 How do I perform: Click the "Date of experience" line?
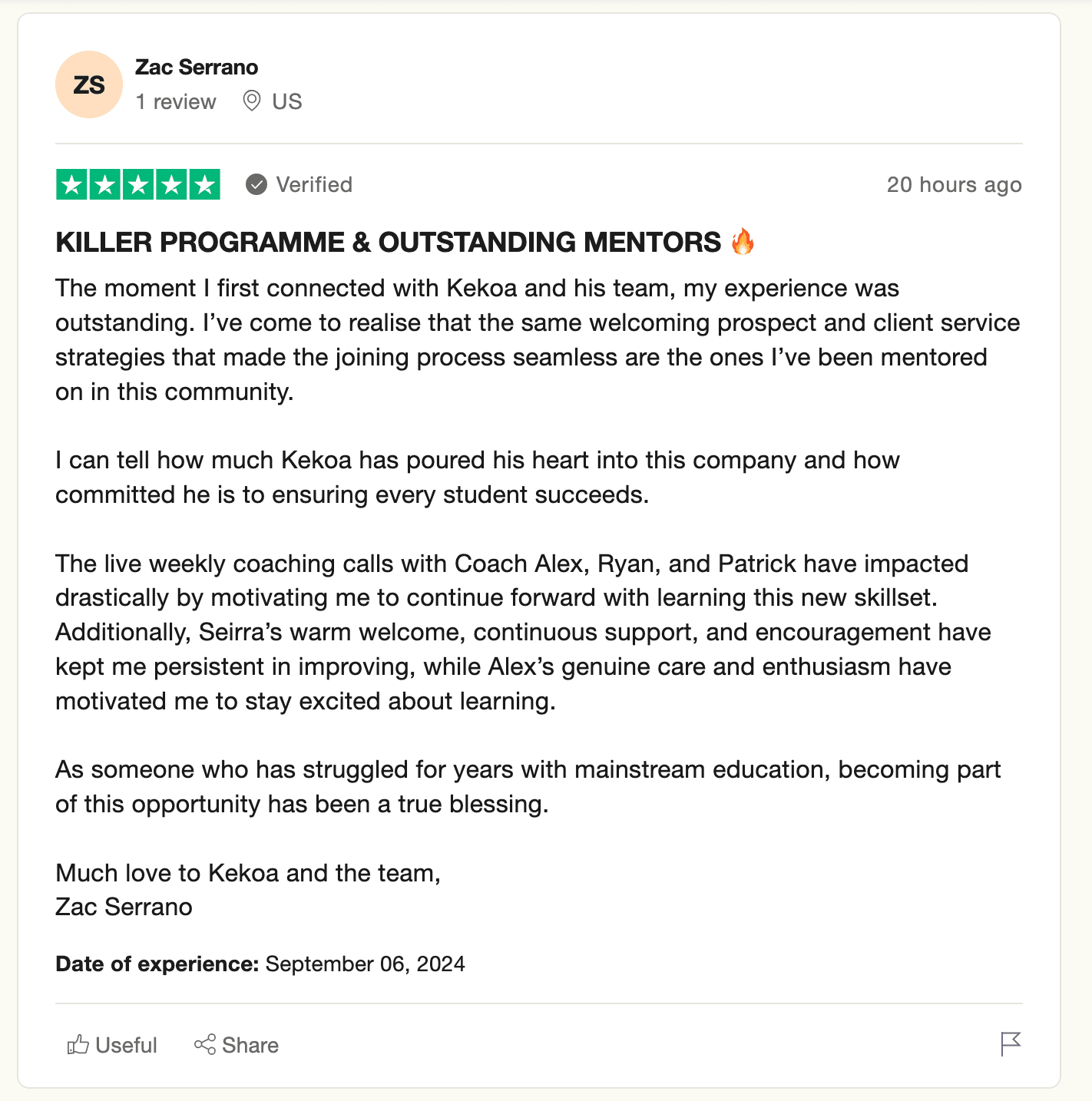[260, 964]
